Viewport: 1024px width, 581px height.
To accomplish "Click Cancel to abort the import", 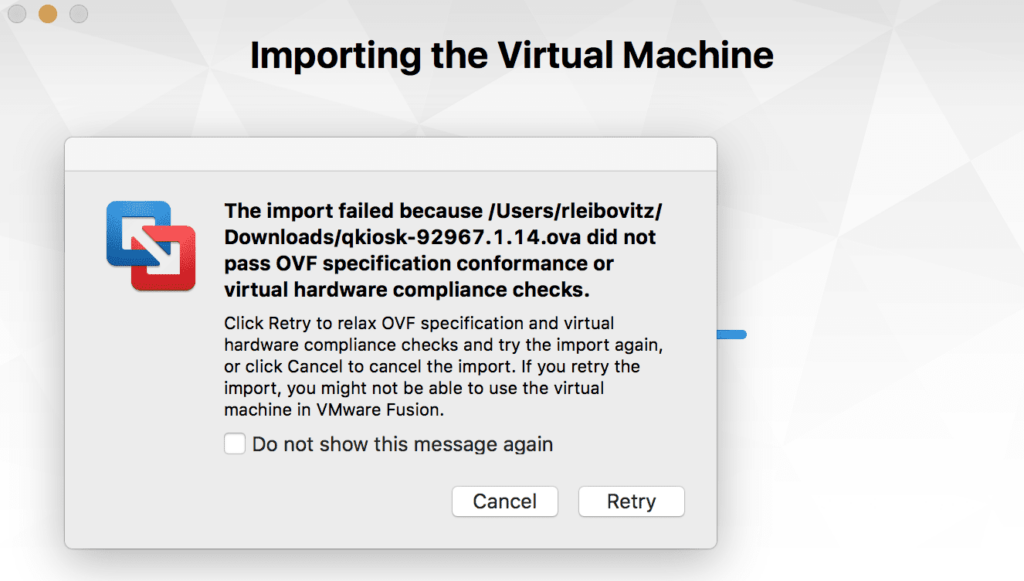I will tap(505, 502).
